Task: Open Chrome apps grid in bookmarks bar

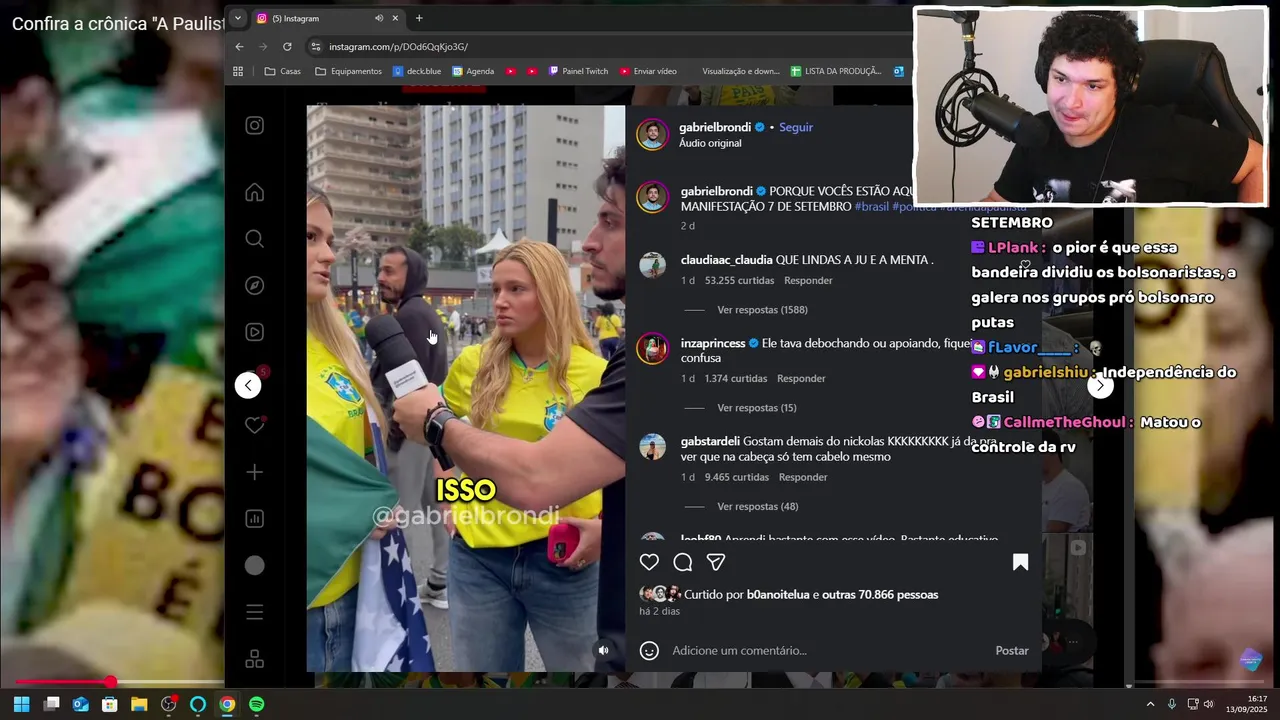Action: 238,71
